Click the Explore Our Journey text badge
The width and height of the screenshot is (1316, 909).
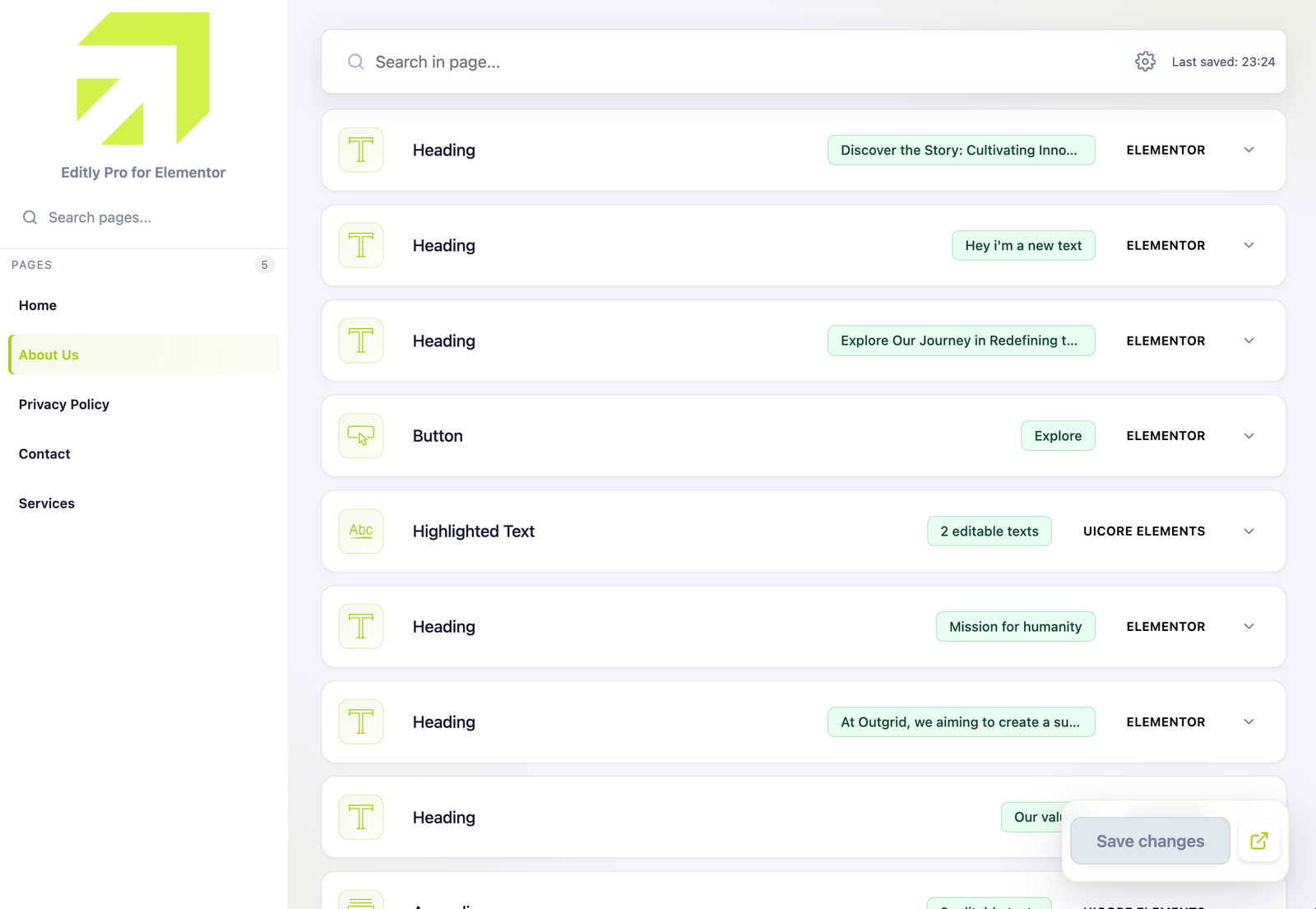(962, 341)
